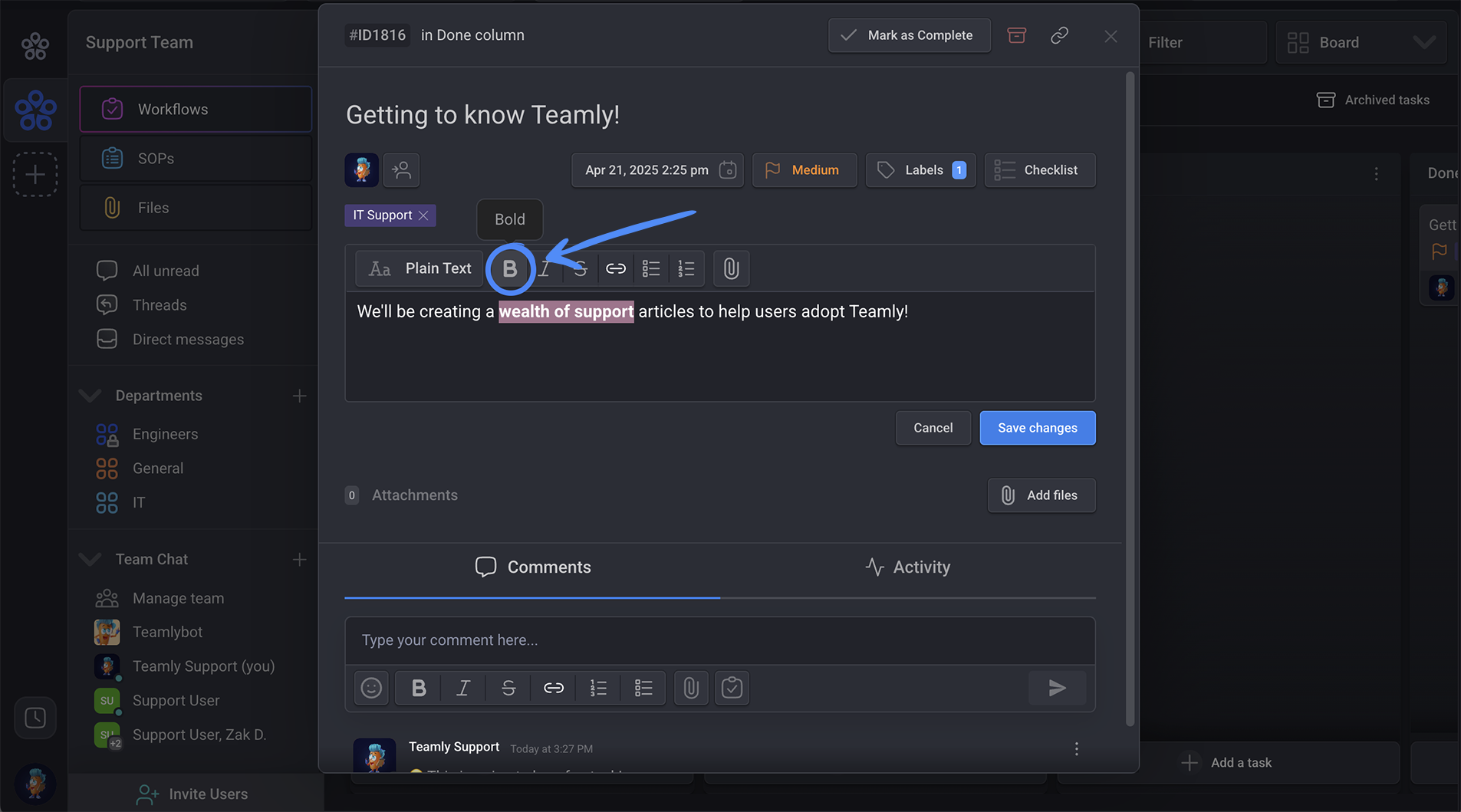
Task: Open Manage team
Action: tap(178, 598)
